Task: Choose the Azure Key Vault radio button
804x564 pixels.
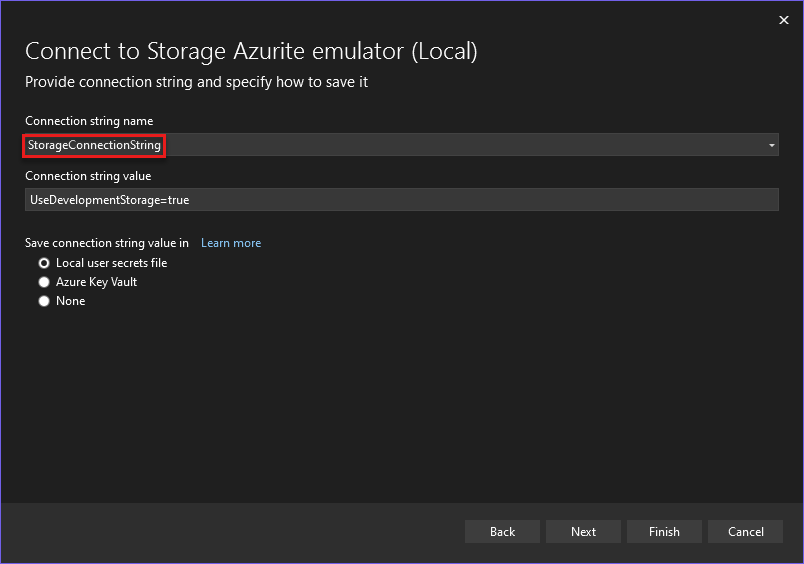Action: [x=44, y=282]
